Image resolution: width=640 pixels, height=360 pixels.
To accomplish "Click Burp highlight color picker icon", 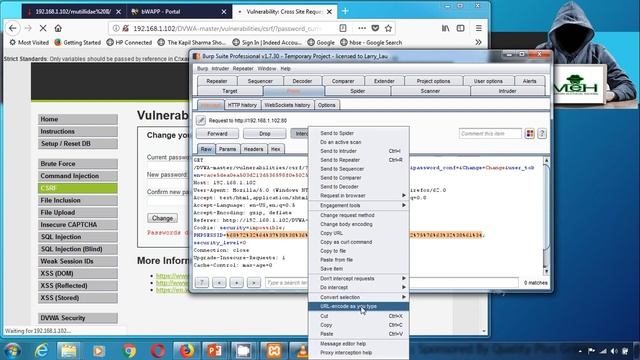I will pyautogui.click(x=529, y=133).
